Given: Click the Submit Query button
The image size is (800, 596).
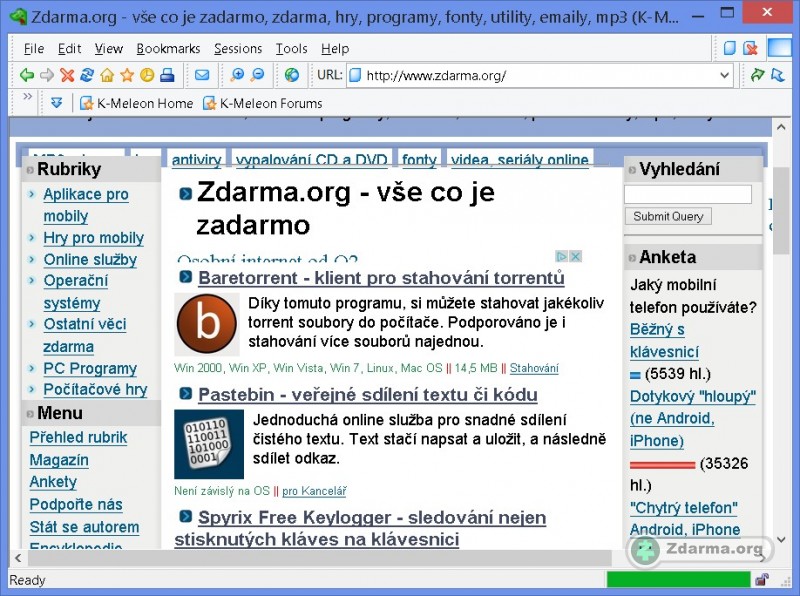Looking at the screenshot, I should click(x=668, y=216).
